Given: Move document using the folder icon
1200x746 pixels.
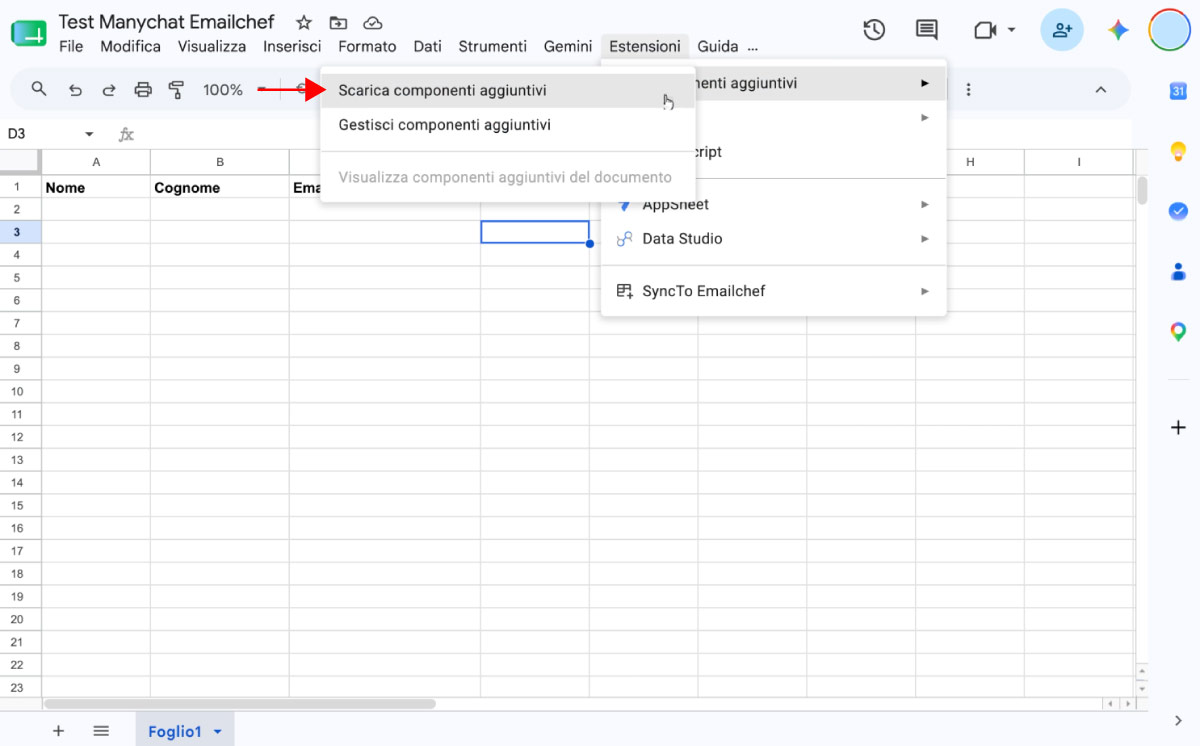Looking at the screenshot, I should pyautogui.click(x=339, y=22).
